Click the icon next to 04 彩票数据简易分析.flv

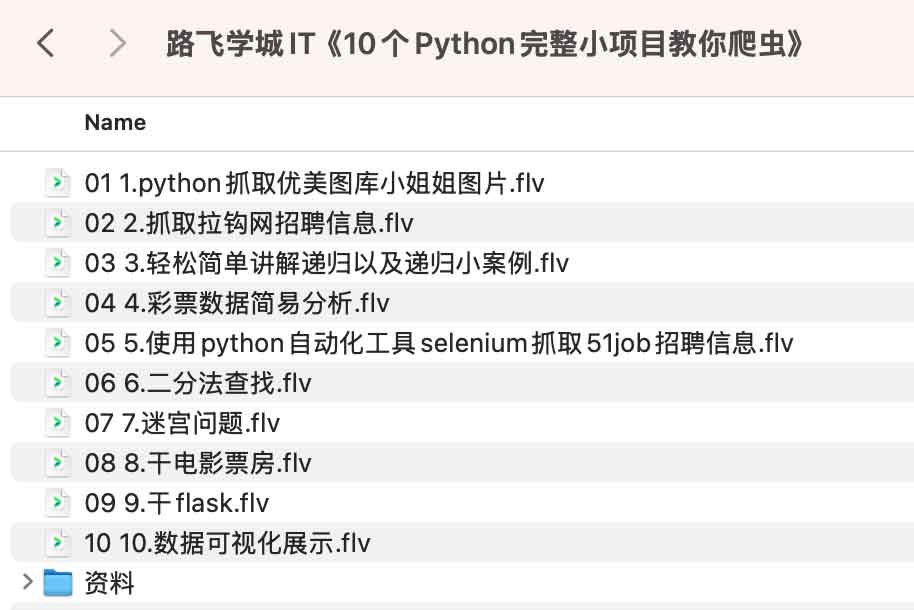(58, 303)
